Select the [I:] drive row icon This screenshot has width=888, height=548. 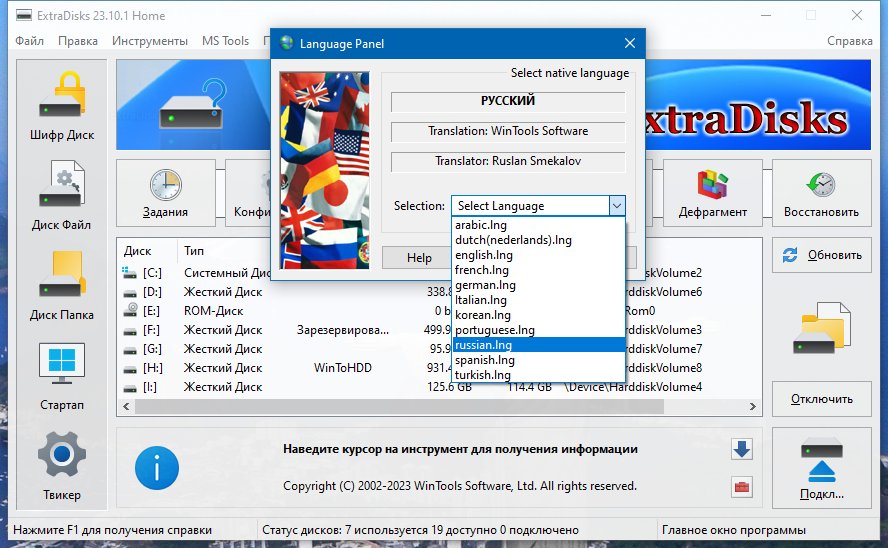[x=130, y=388]
